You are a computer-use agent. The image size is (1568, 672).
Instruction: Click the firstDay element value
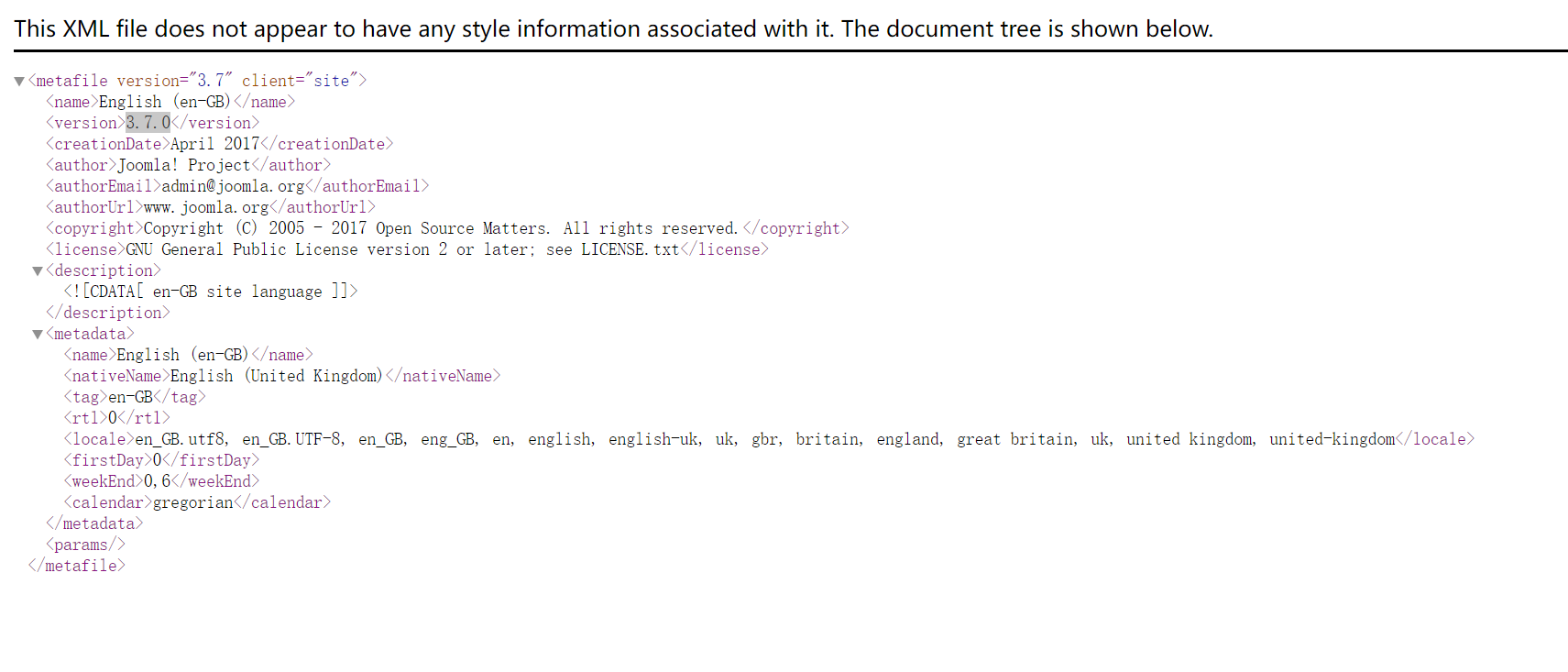click(157, 460)
